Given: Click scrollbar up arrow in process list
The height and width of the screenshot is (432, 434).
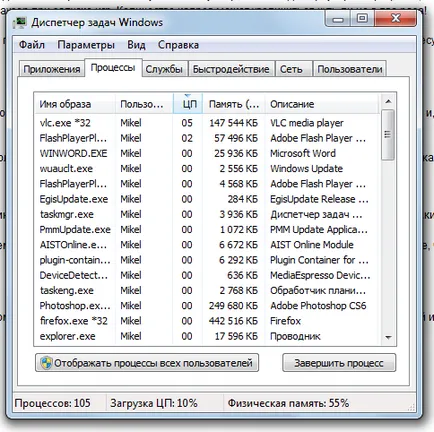Looking at the screenshot, I should pyautogui.click(x=388, y=102).
